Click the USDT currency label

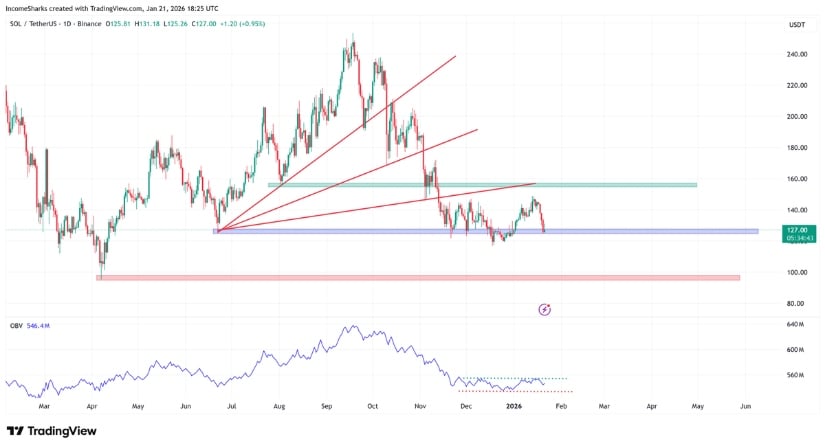pos(797,24)
